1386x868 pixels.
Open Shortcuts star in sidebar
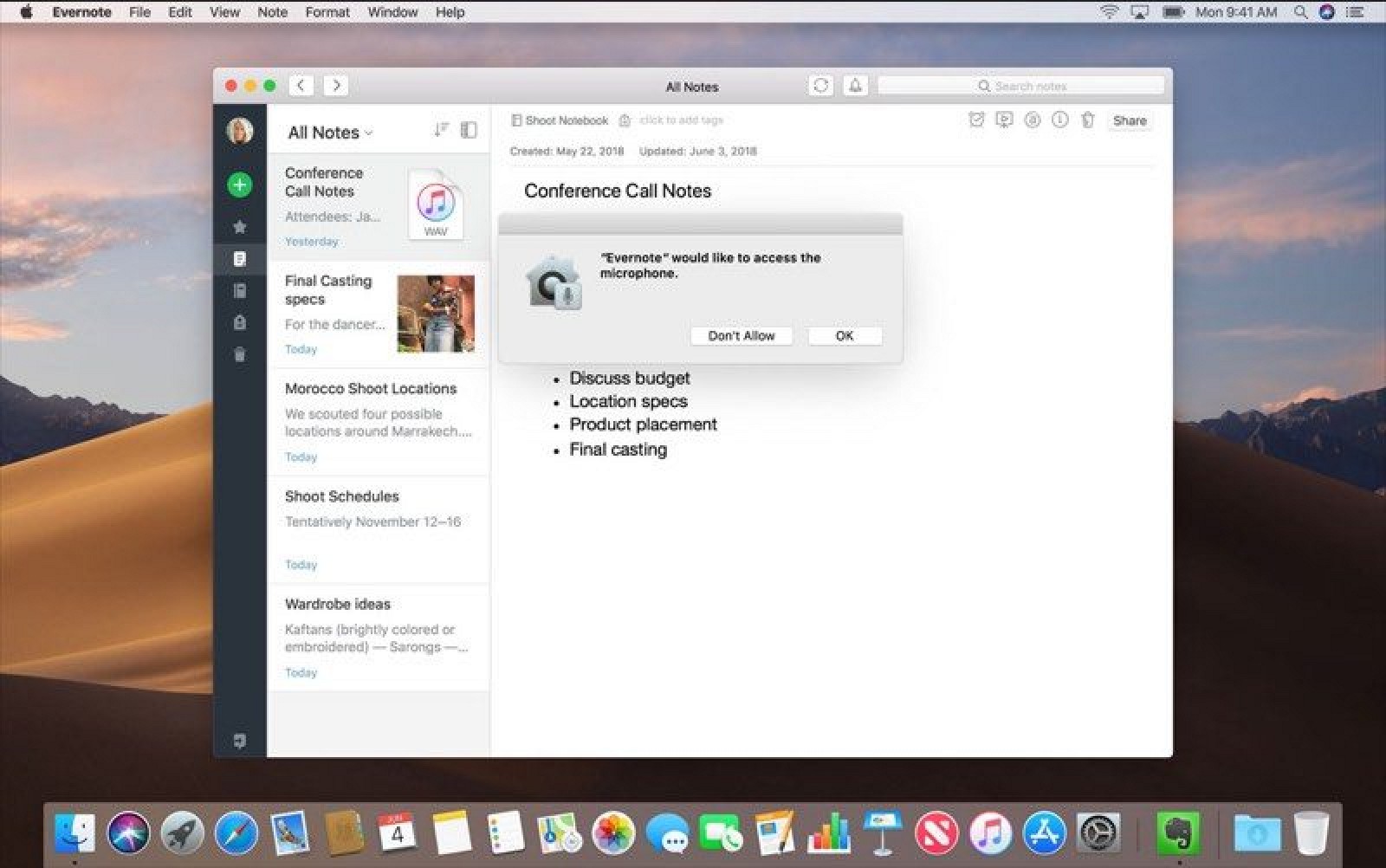pyautogui.click(x=240, y=227)
